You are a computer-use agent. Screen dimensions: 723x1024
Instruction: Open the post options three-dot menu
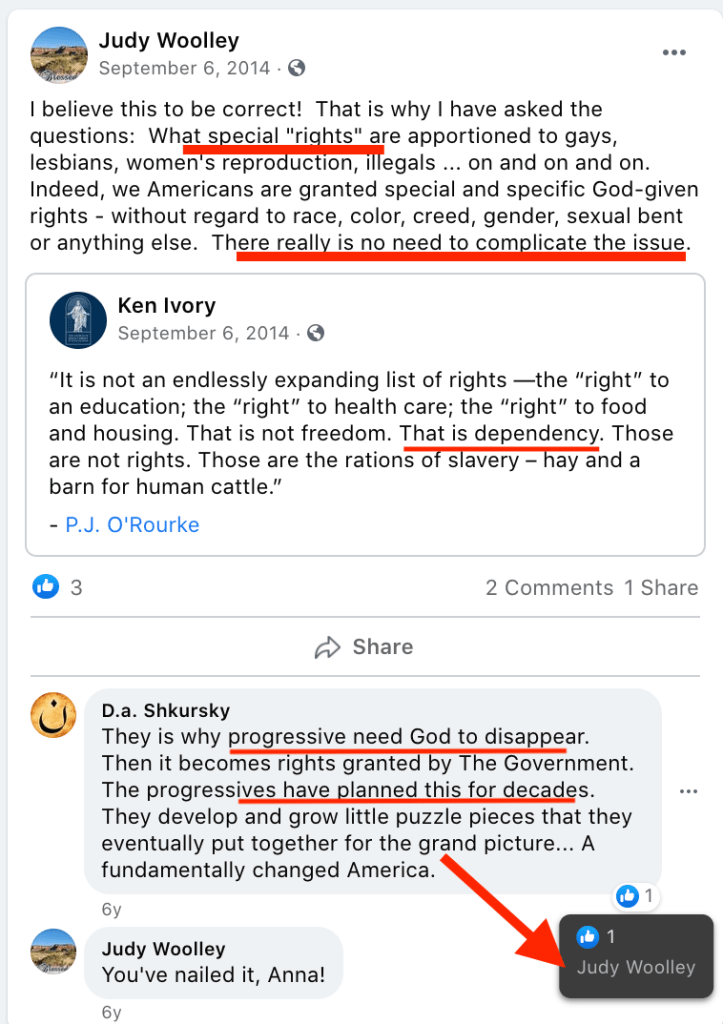click(x=674, y=53)
